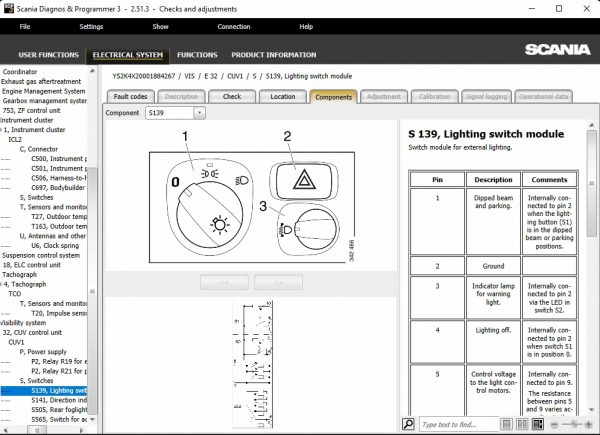Click the search magnifier icon
The width and height of the screenshot is (600, 435).
408,424
